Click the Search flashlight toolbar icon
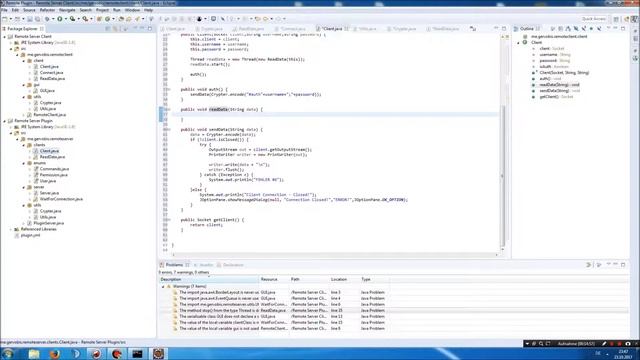 pos(138,19)
